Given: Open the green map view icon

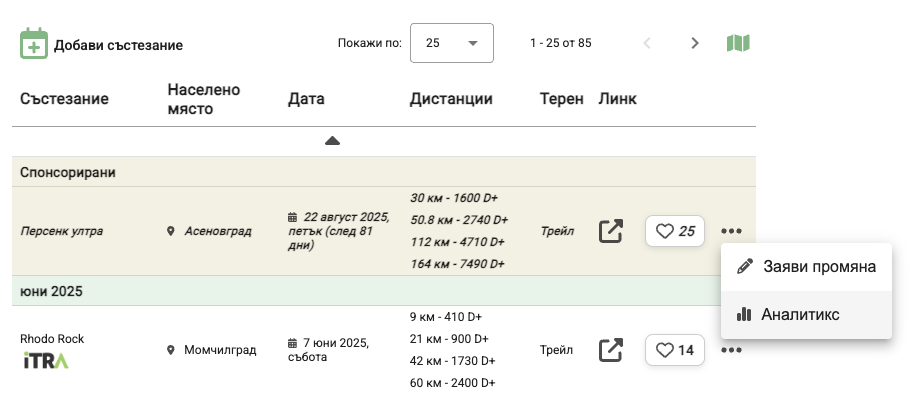Looking at the screenshot, I should click(738, 43).
